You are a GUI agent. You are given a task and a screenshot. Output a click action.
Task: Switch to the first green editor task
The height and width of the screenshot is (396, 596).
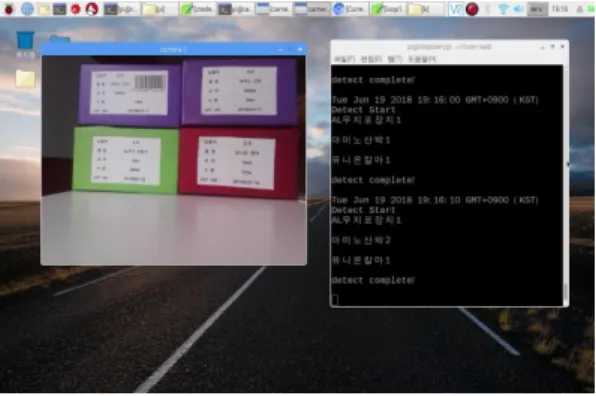(197, 9)
